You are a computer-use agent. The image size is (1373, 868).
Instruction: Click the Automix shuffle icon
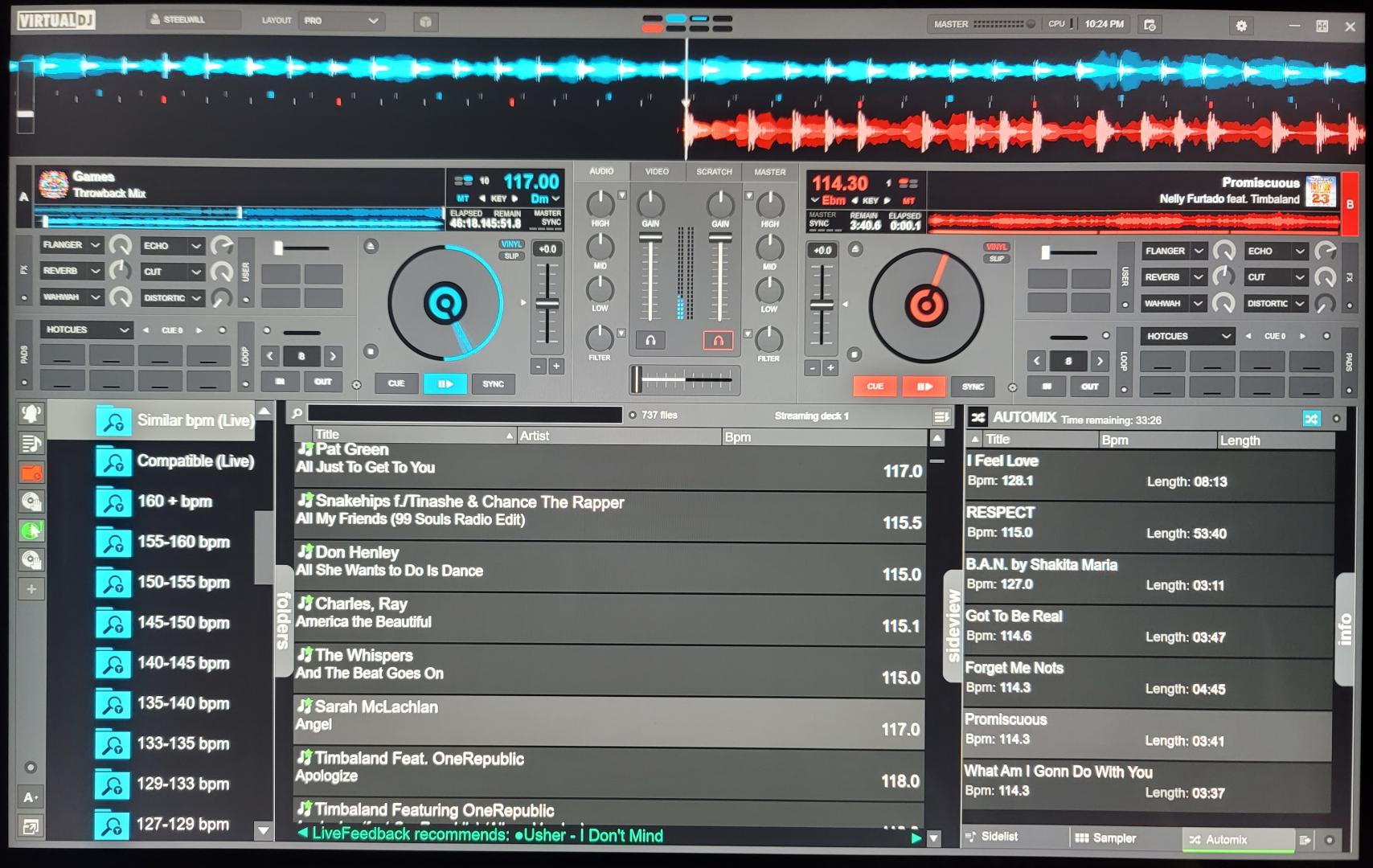tap(977, 417)
